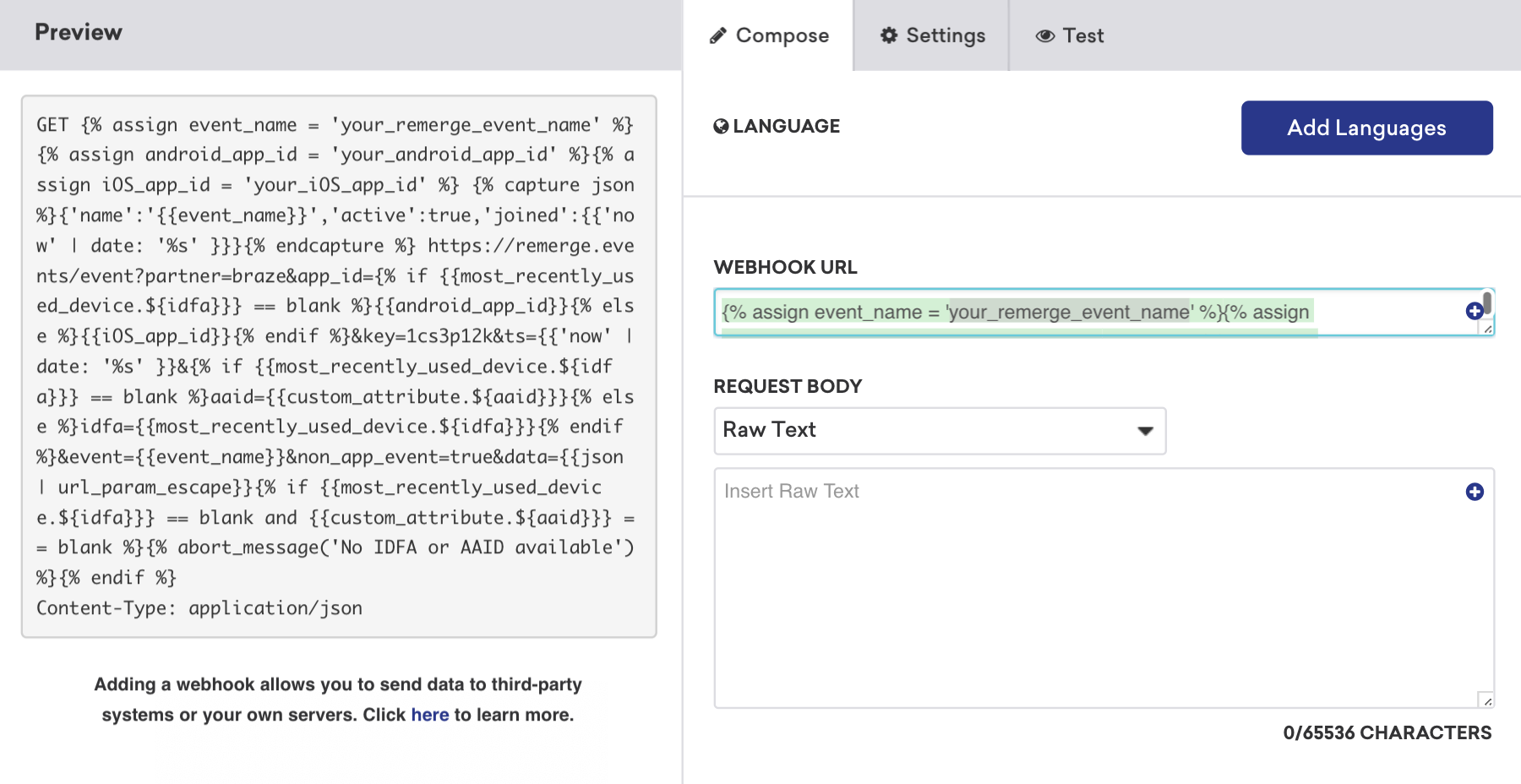This screenshot has width=1521, height=784.
Task: Click the caret arrow of Request Body selector
Action: point(1145,431)
